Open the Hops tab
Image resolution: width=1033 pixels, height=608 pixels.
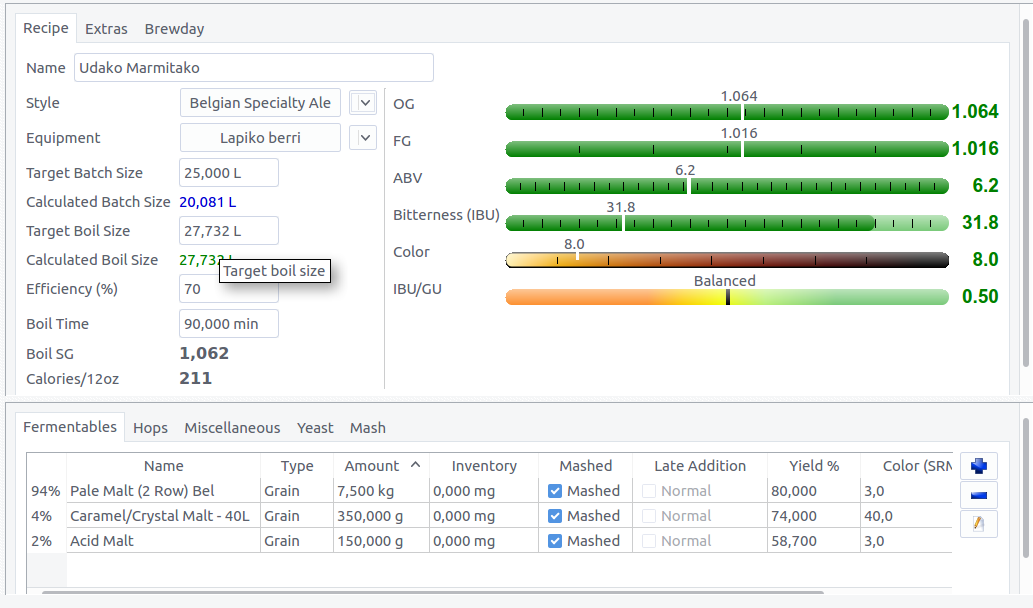coord(150,428)
